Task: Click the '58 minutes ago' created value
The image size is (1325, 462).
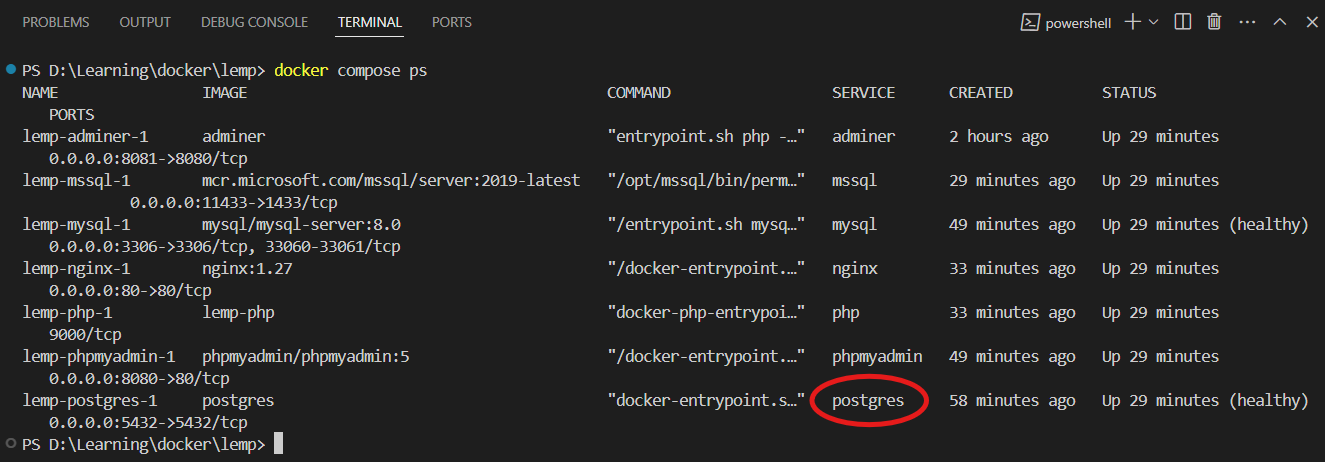Action: [x=1012, y=400]
